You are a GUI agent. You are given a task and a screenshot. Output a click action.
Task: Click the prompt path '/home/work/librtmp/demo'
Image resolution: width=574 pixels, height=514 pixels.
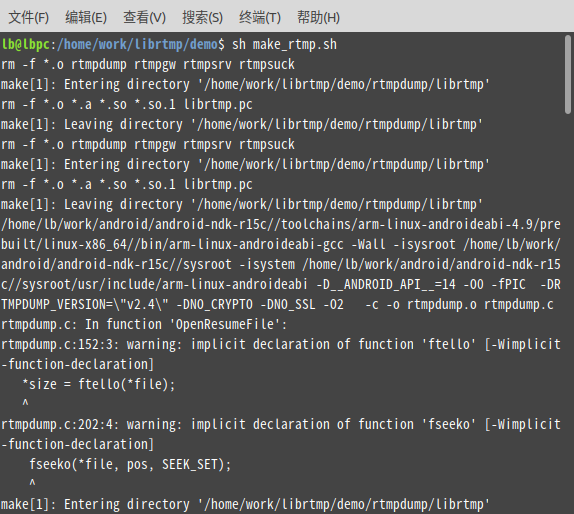coord(137,44)
